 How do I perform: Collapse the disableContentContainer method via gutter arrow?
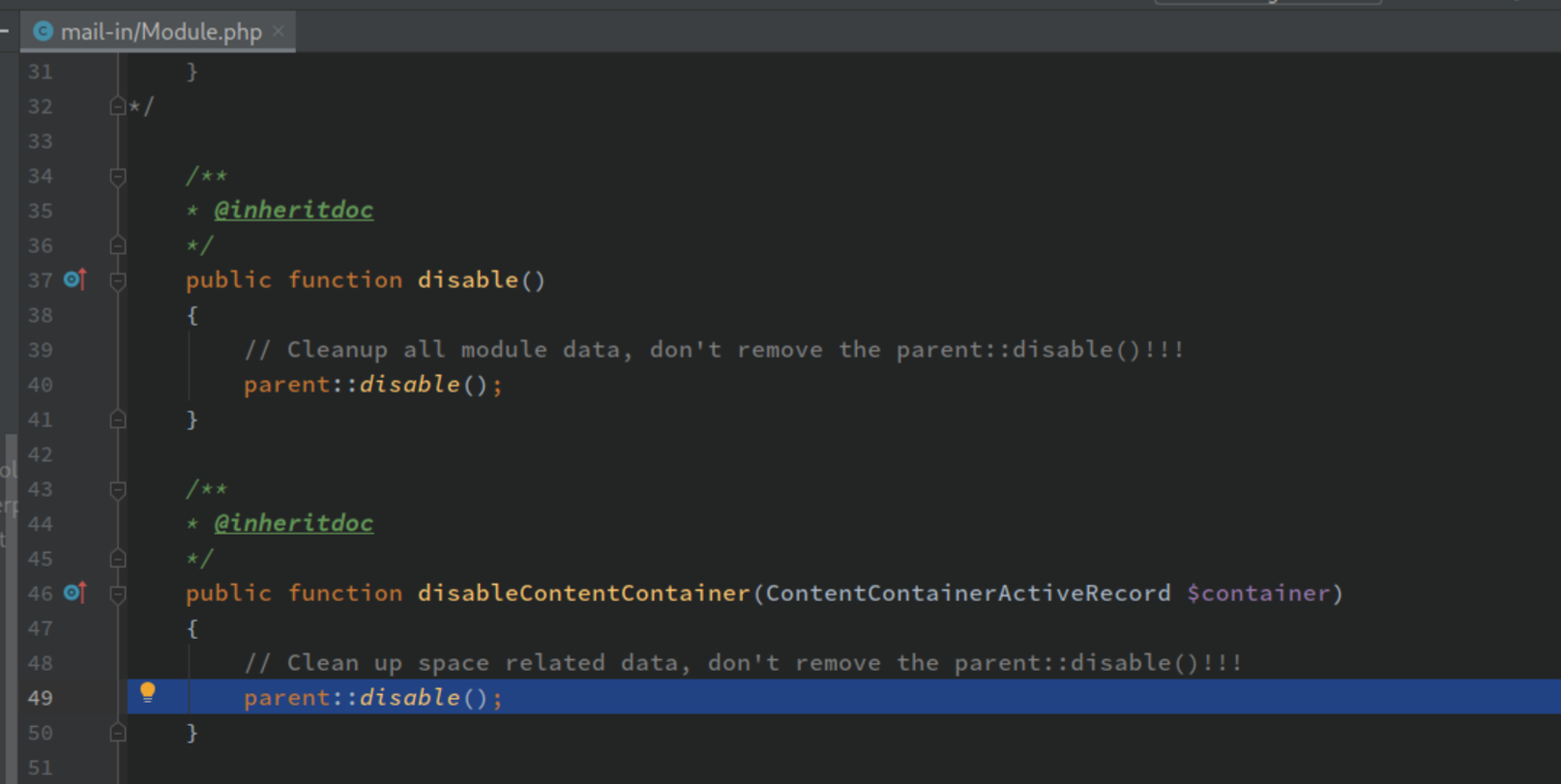pyautogui.click(x=117, y=594)
